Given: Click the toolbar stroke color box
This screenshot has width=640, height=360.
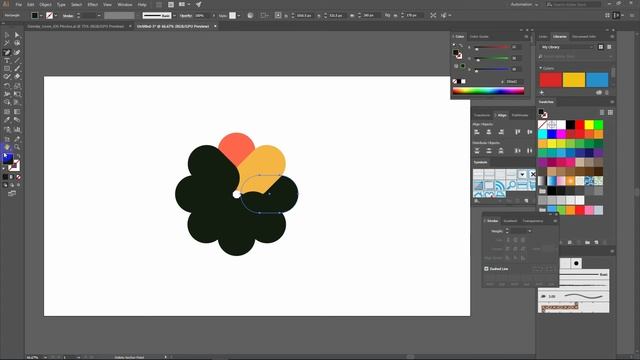Looking at the screenshot, I should coord(14,165).
